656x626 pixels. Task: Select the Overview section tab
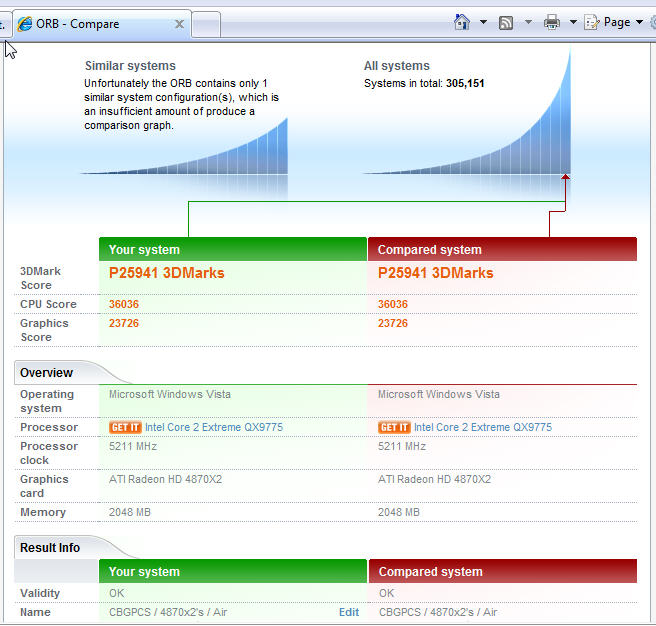tap(46, 372)
